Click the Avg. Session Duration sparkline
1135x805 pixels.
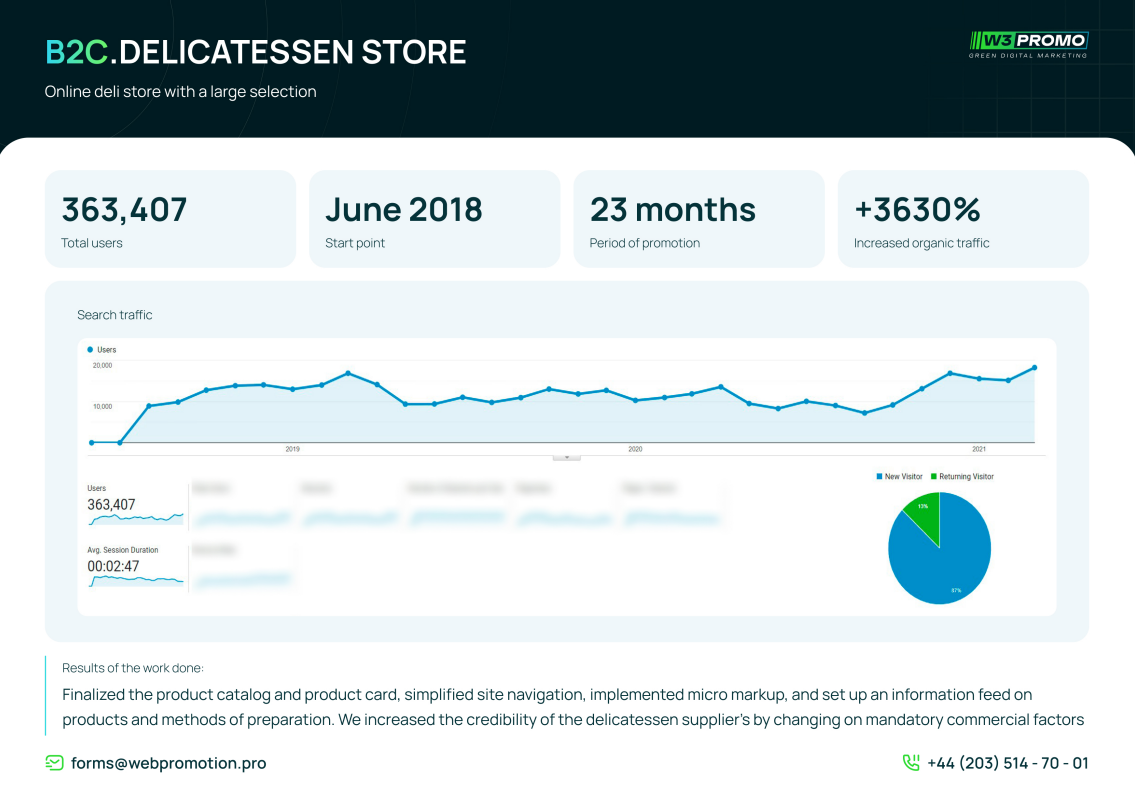pos(135,580)
